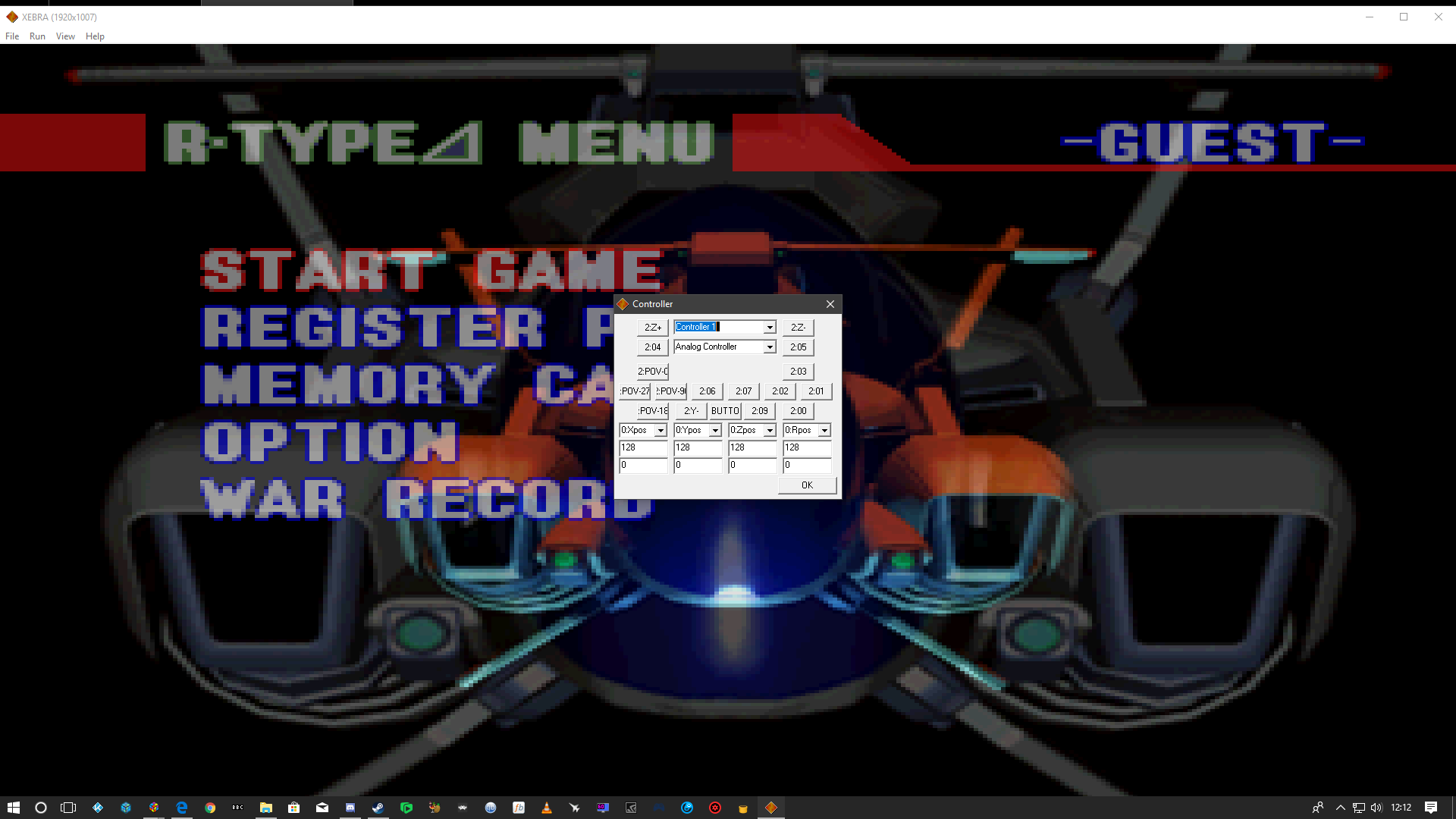This screenshot has height=819, width=1456.
Task: Close the Controller dialog
Action: [x=830, y=304]
